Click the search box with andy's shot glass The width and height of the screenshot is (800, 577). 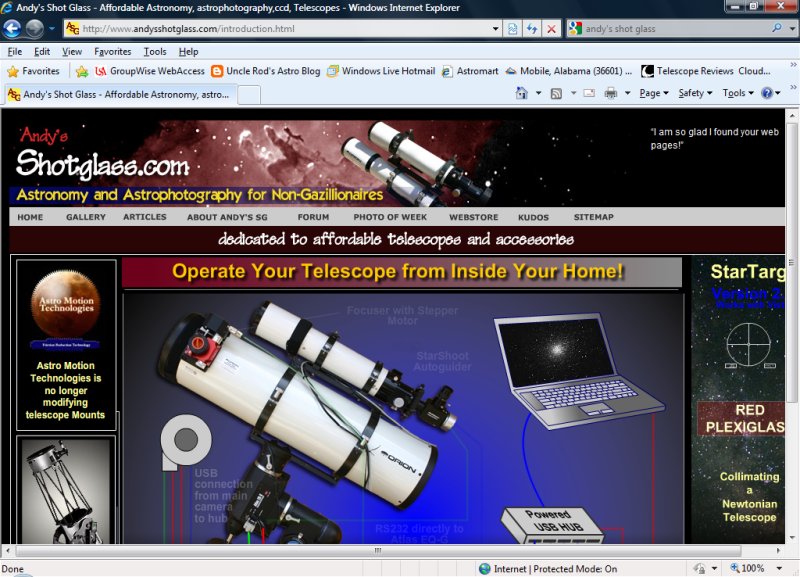point(676,29)
